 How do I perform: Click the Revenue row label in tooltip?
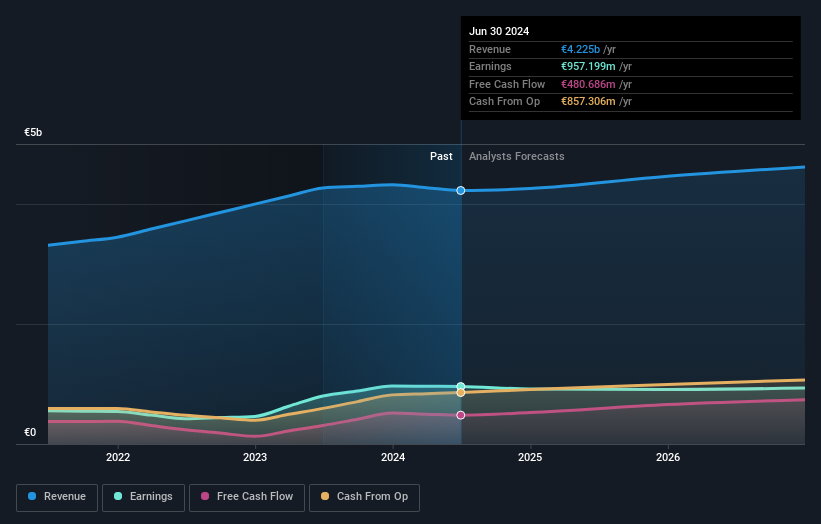tap(490, 49)
